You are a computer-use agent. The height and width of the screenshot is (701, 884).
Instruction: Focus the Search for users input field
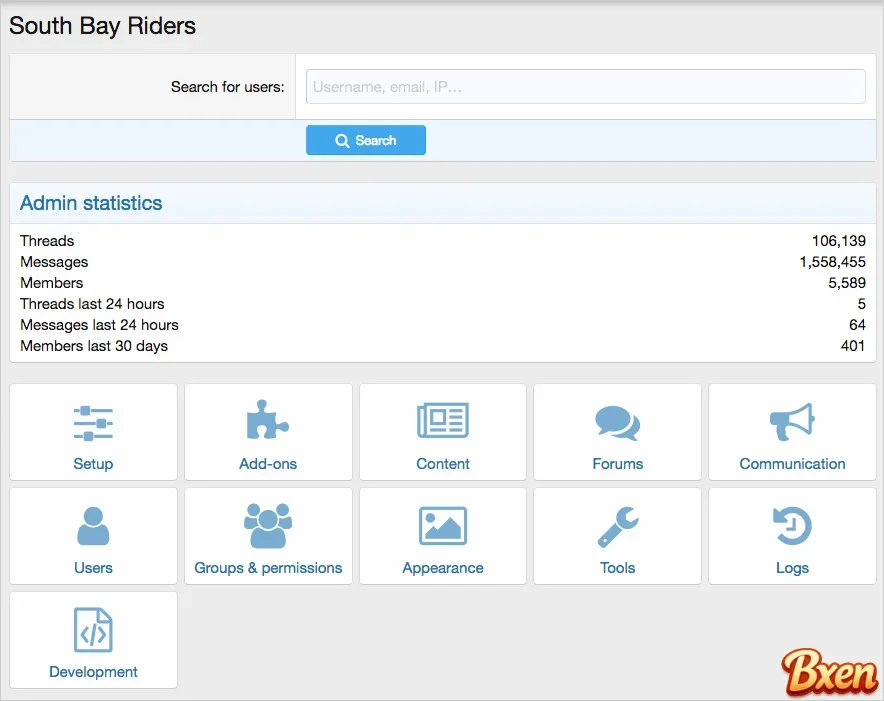pyautogui.click(x=585, y=87)
